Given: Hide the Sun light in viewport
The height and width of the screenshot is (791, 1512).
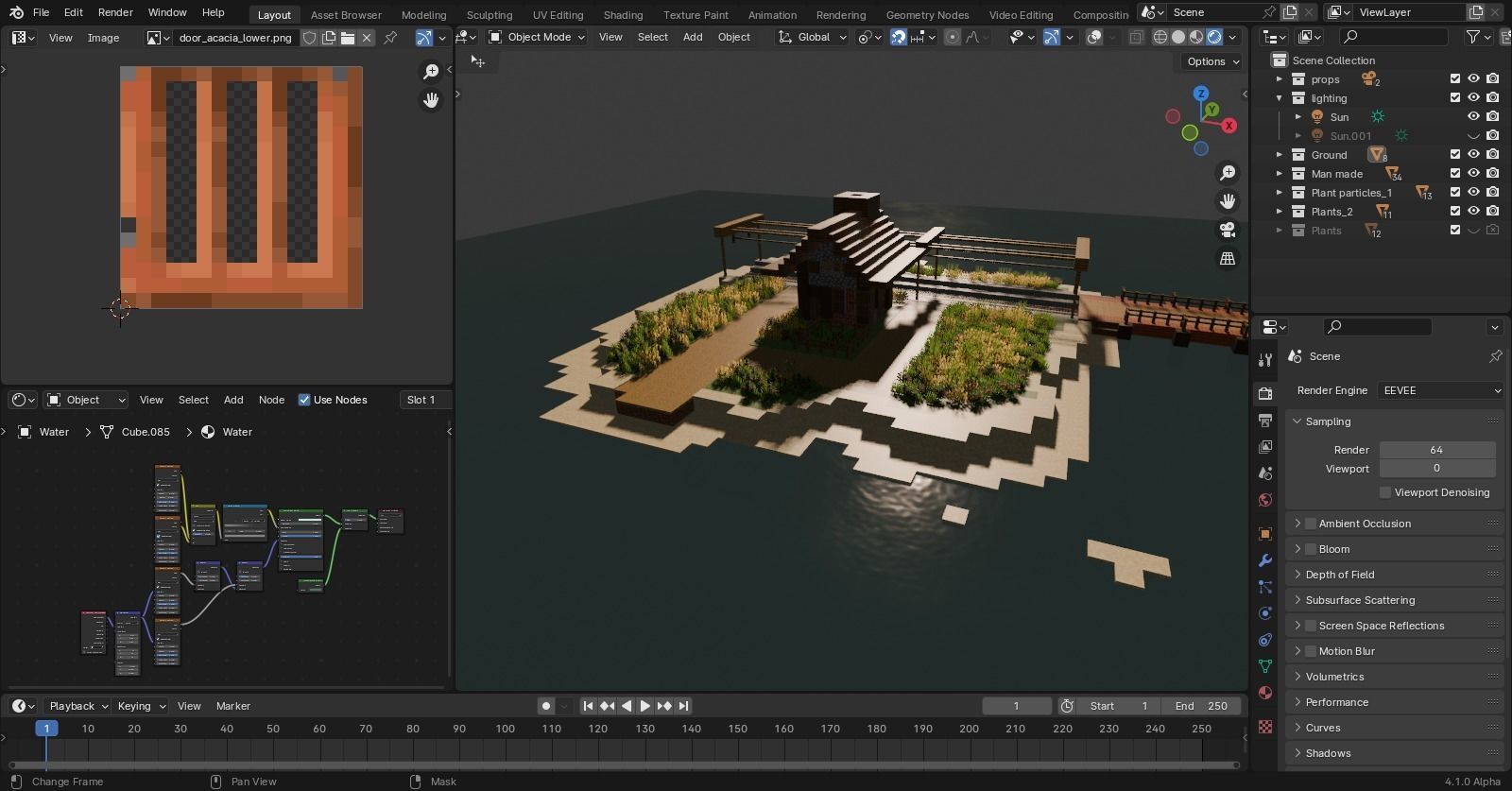Looking at the screenshot, I should coord(1473,116).
